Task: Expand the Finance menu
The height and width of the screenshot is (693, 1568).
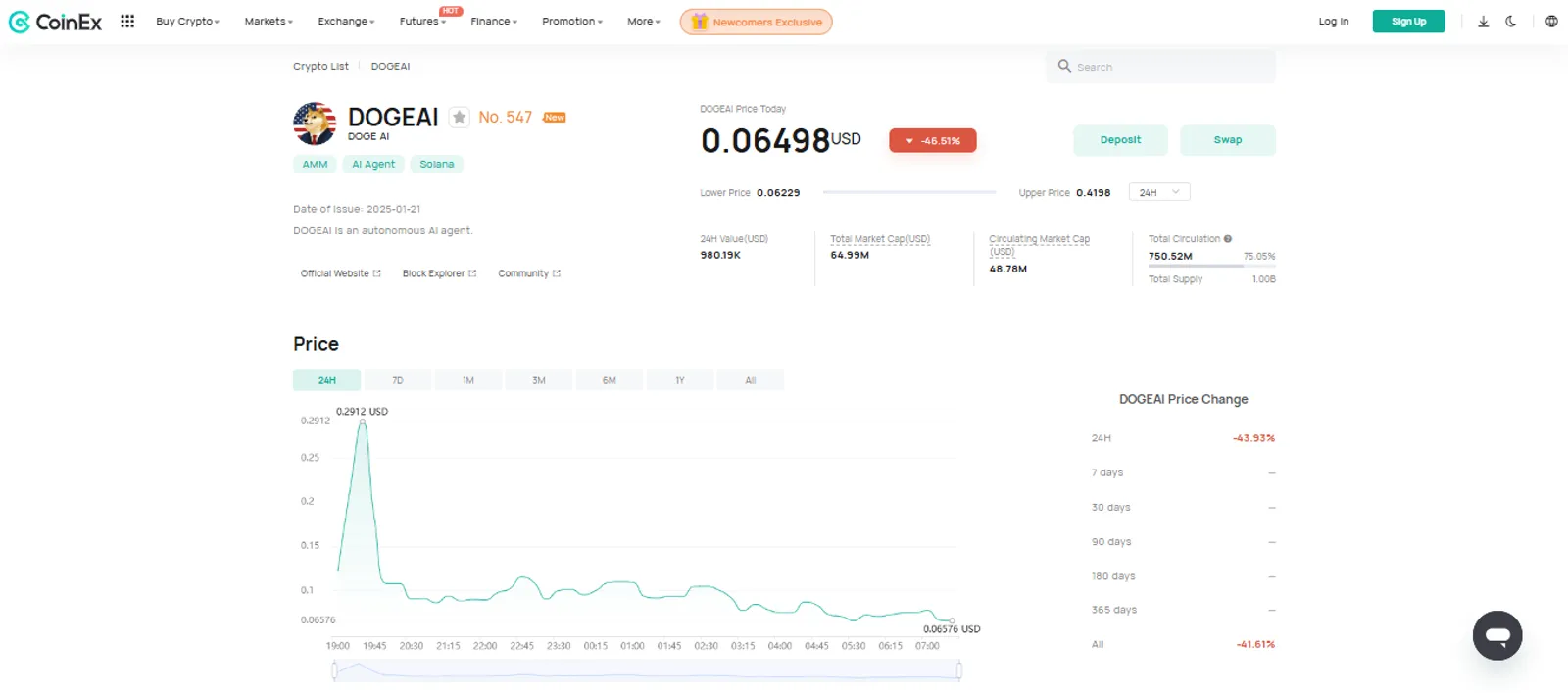Action: point(494,22)
